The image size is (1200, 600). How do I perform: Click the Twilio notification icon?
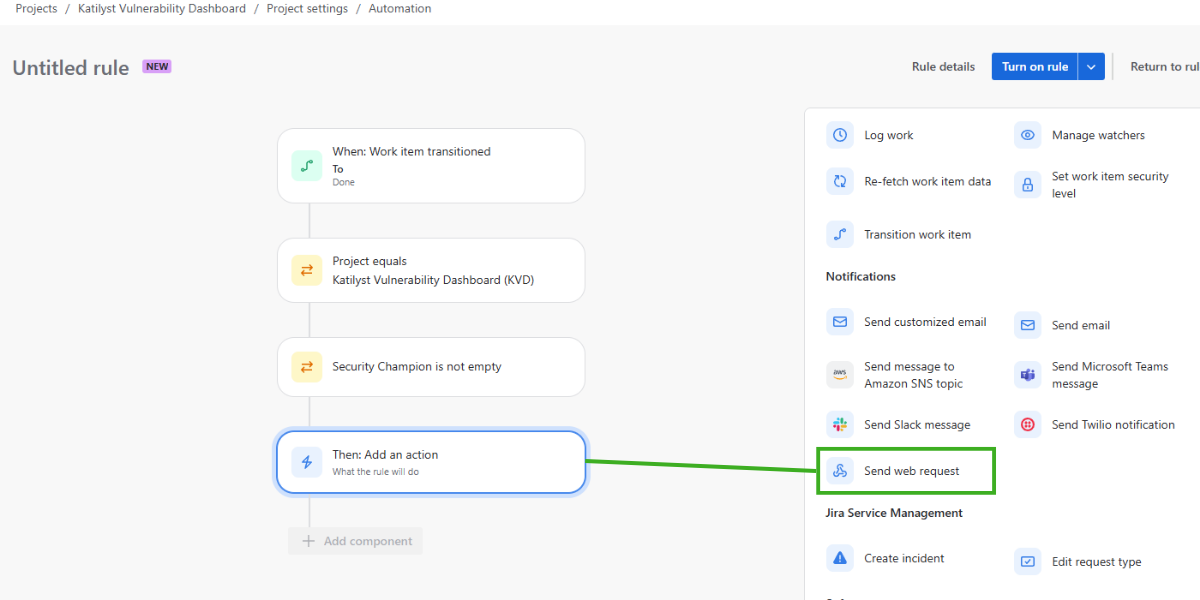(x=1027, y=424)
